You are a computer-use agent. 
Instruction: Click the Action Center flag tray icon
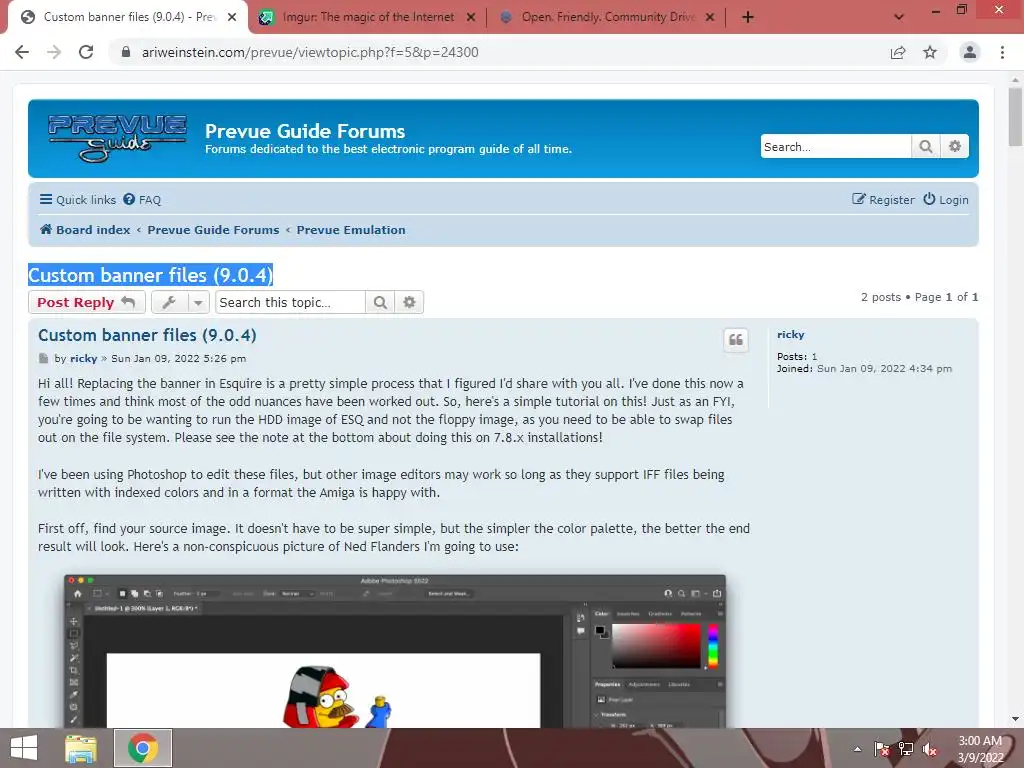click(882, 749)
